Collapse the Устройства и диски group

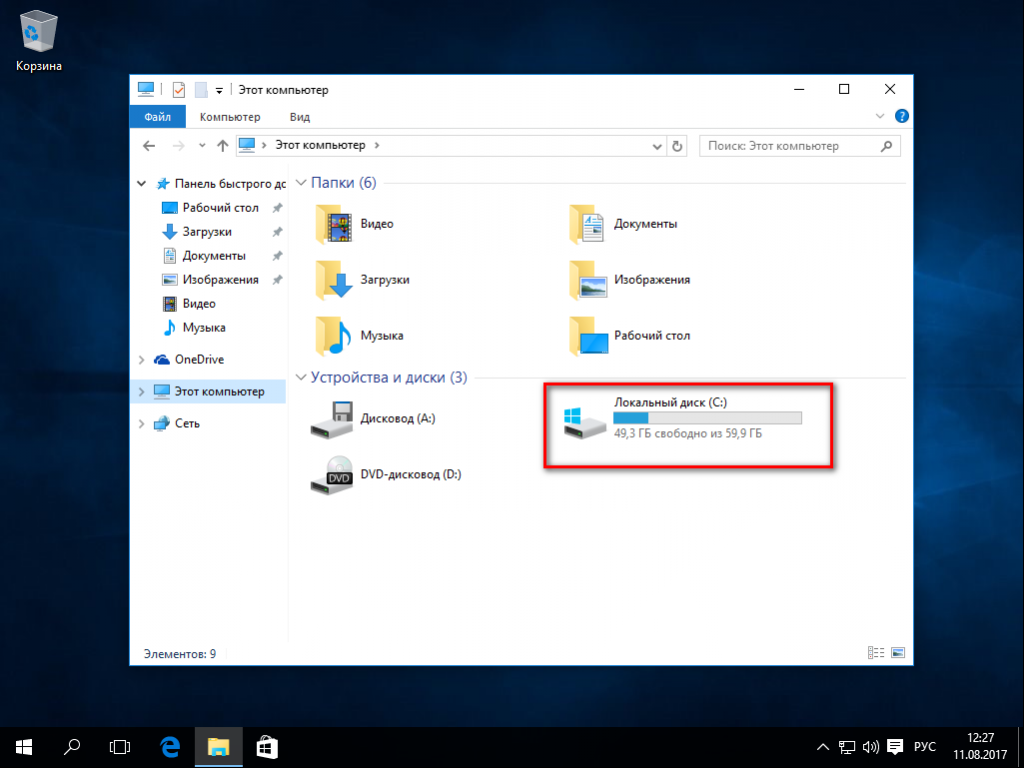click(301, 378)
